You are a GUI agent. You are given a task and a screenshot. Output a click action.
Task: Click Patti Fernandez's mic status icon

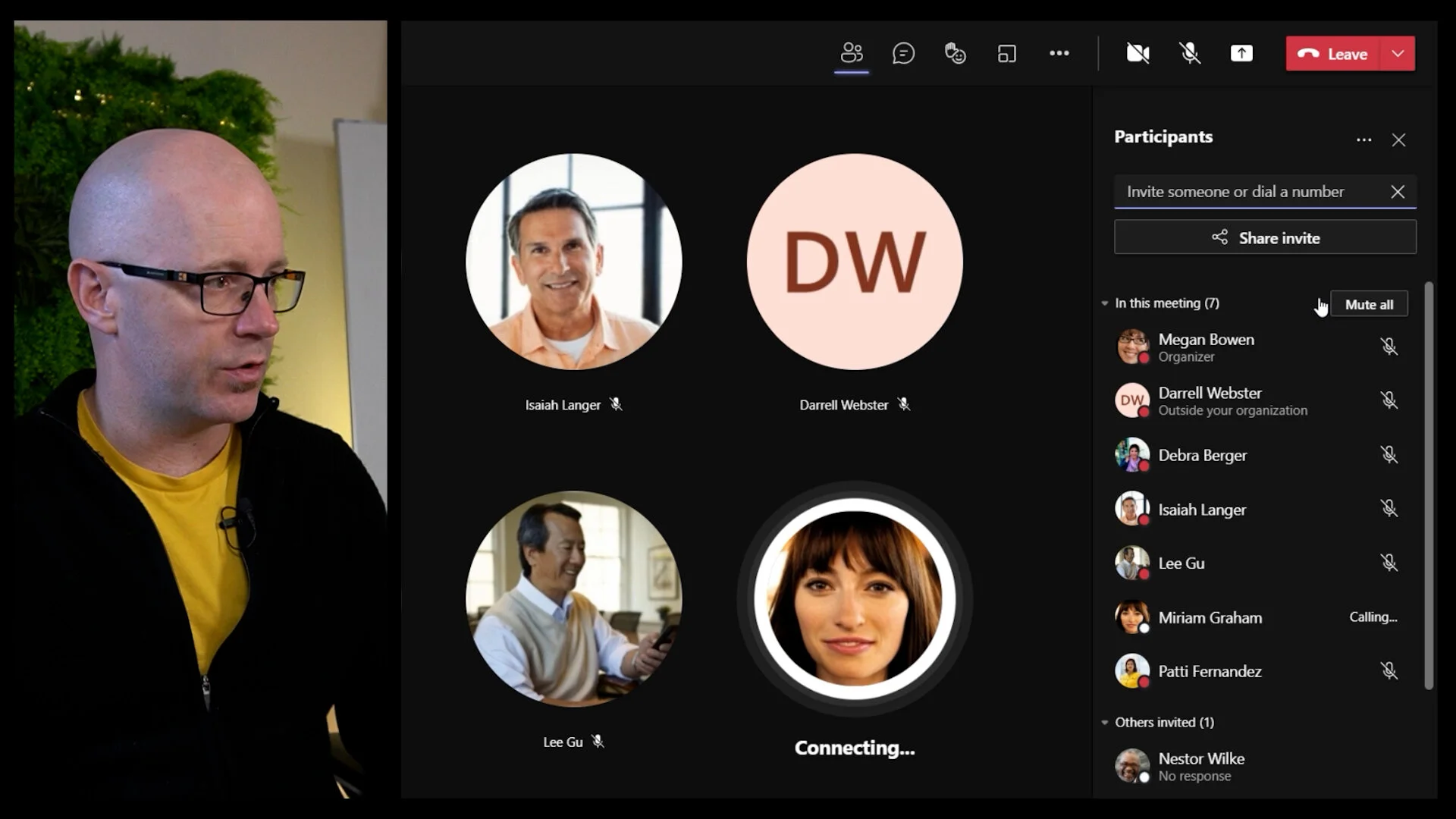1389,671
